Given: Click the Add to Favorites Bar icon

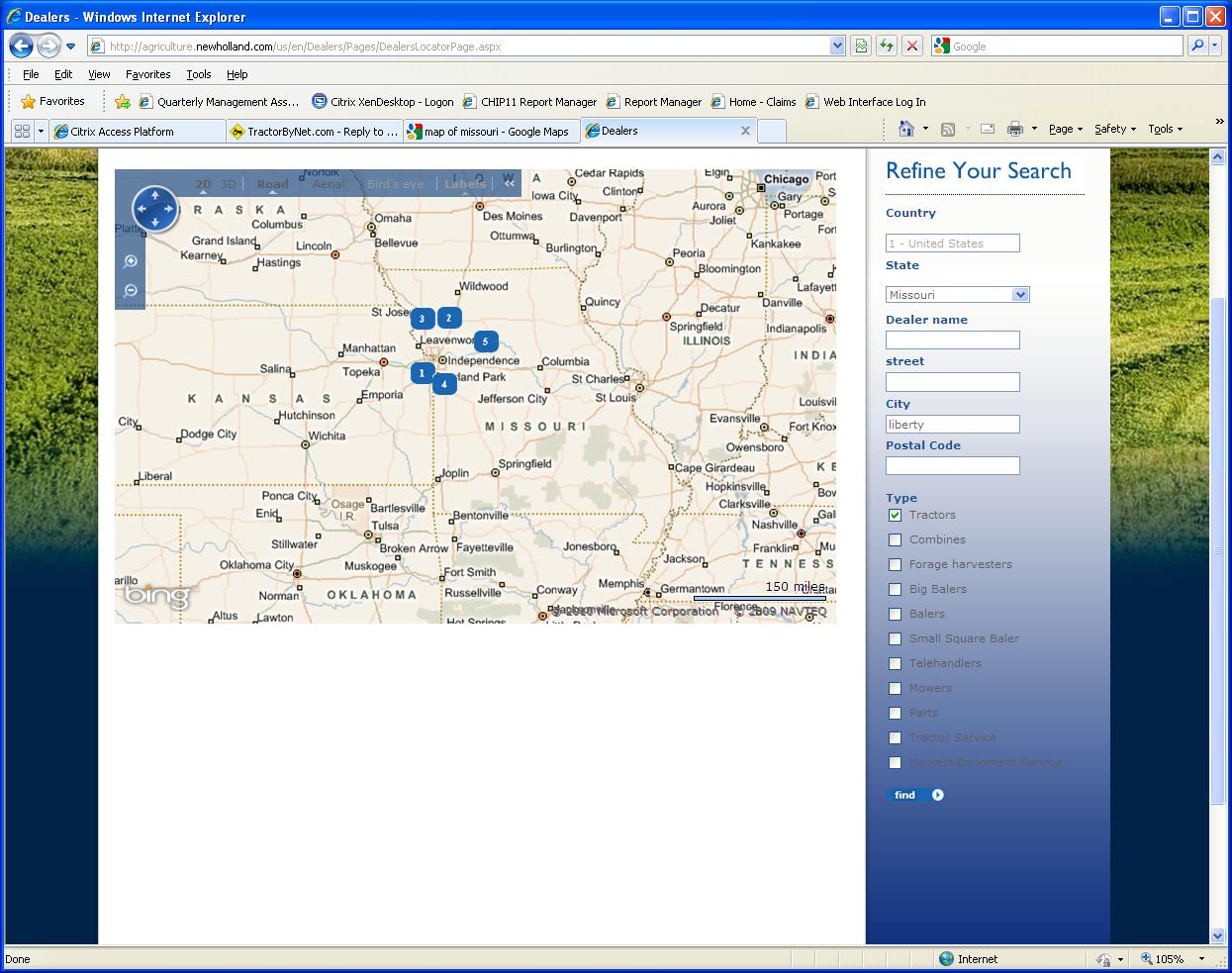Looking at the screenshot, I should (123, 101).
